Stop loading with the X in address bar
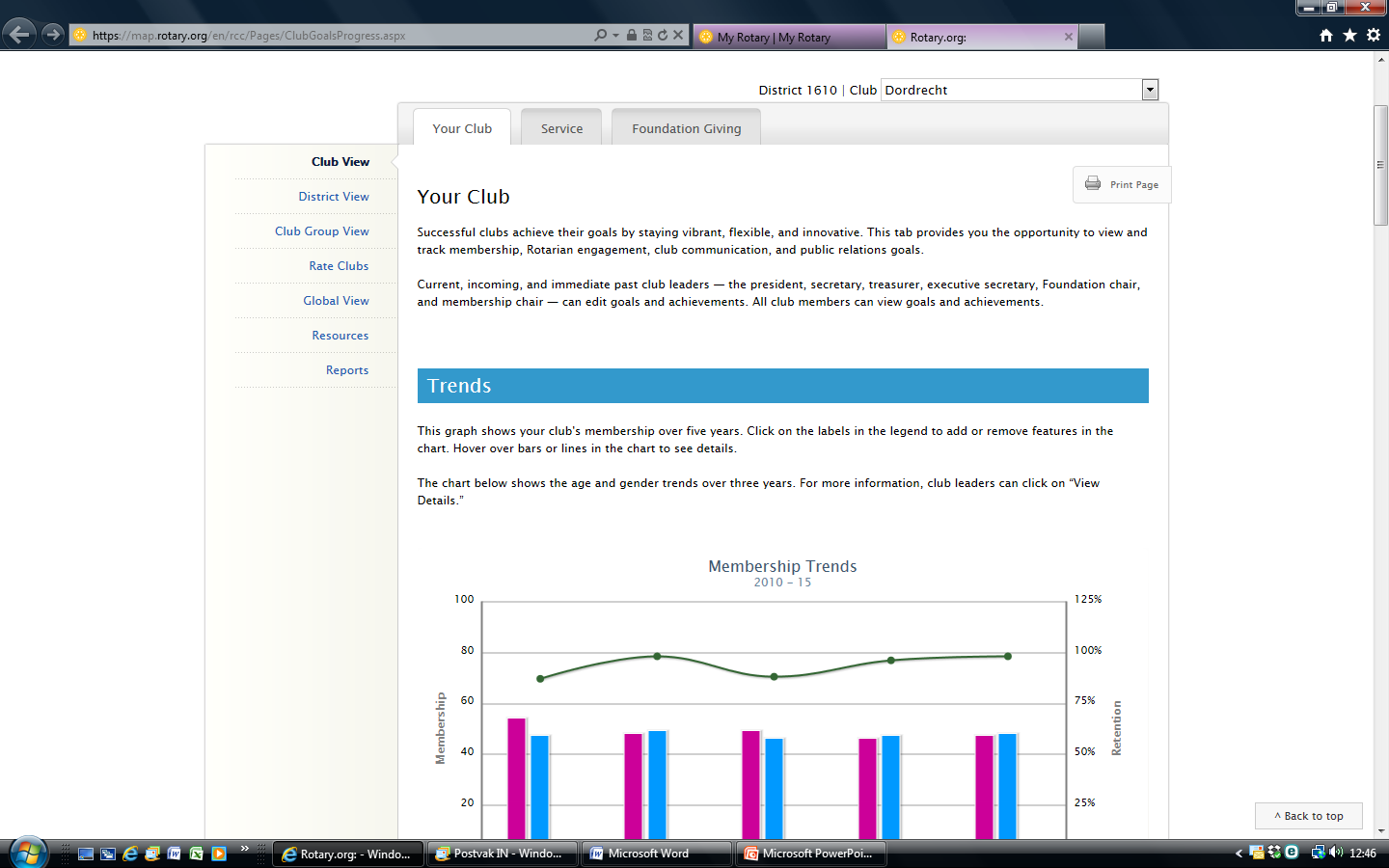Screen dimensions: 1389x868 [x=678, y=35]
